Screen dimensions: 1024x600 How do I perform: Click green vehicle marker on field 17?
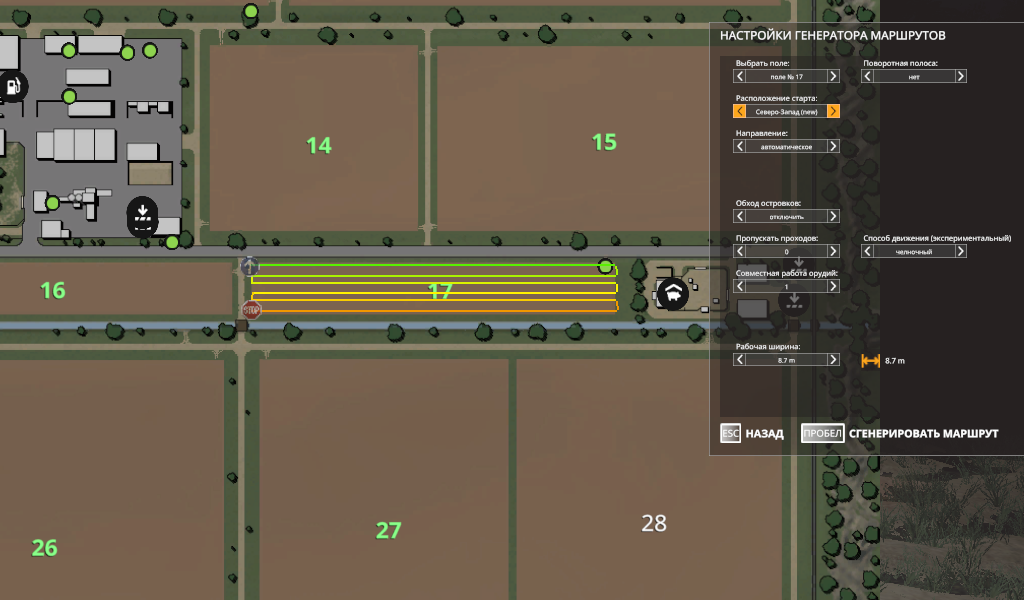tap(605, 266)
